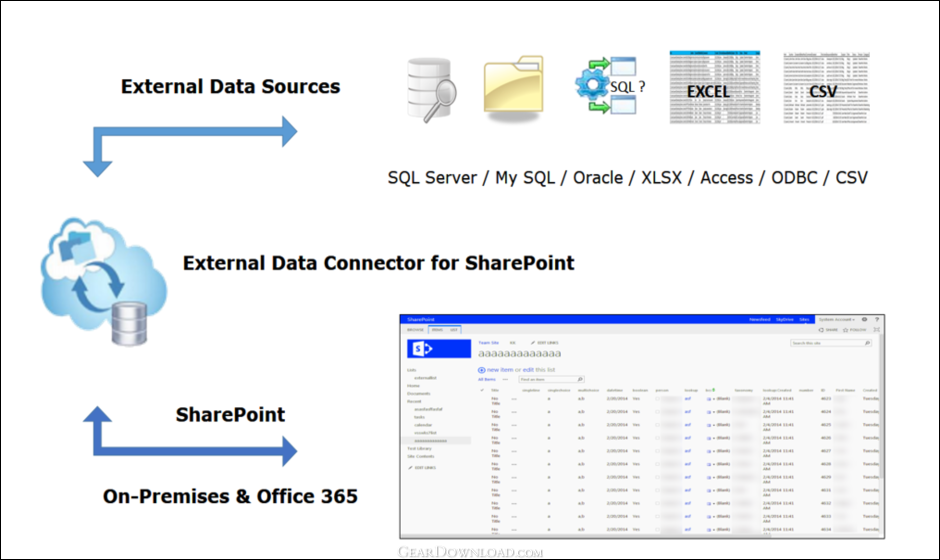Image resolution: width=940 pixels, height=560 pixels.
Task: Open SkyDrive in the top bar
Action: (785, 320)
